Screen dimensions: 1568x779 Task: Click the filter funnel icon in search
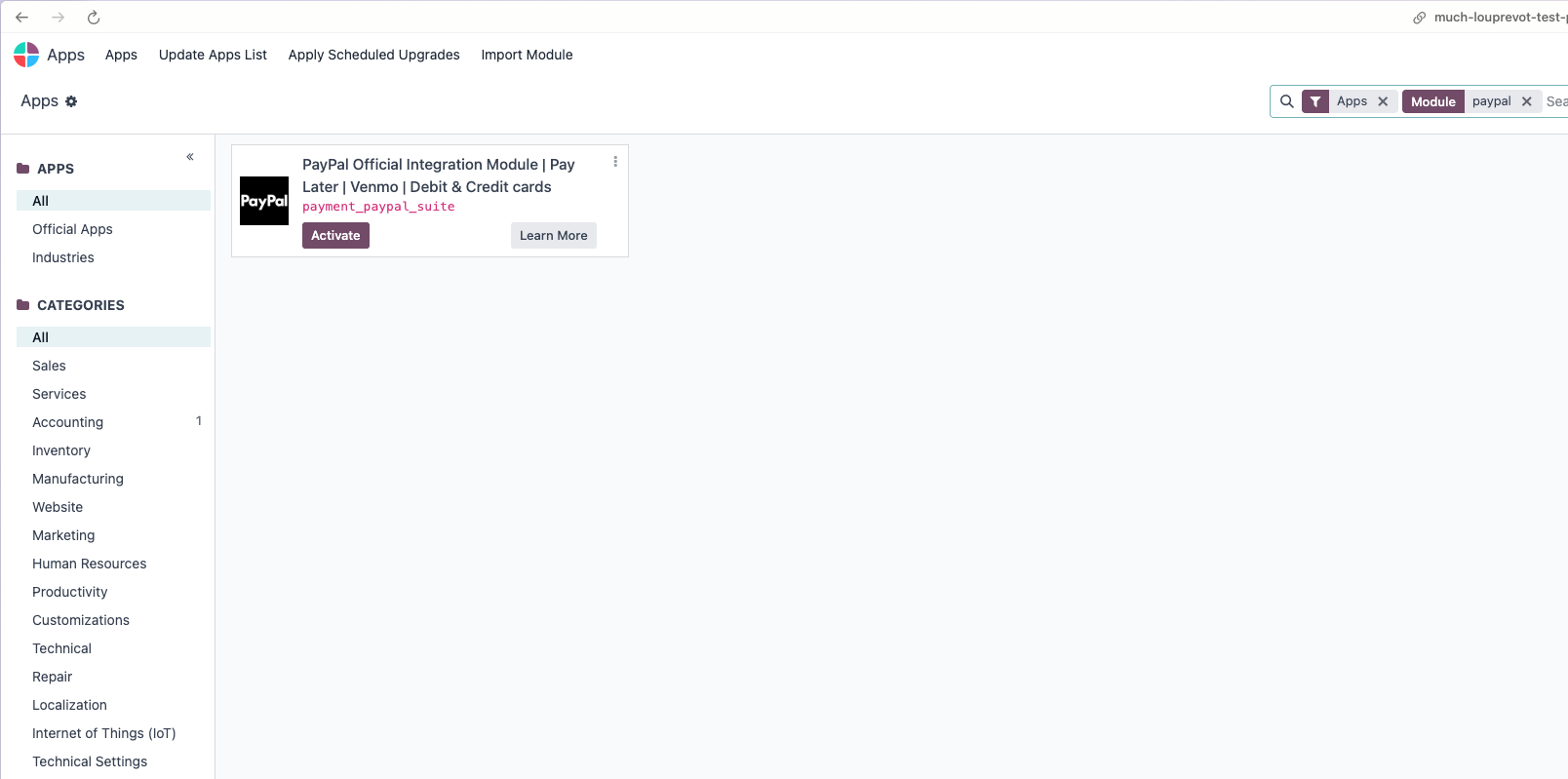pyautogui.click(x=1315, y=101)
